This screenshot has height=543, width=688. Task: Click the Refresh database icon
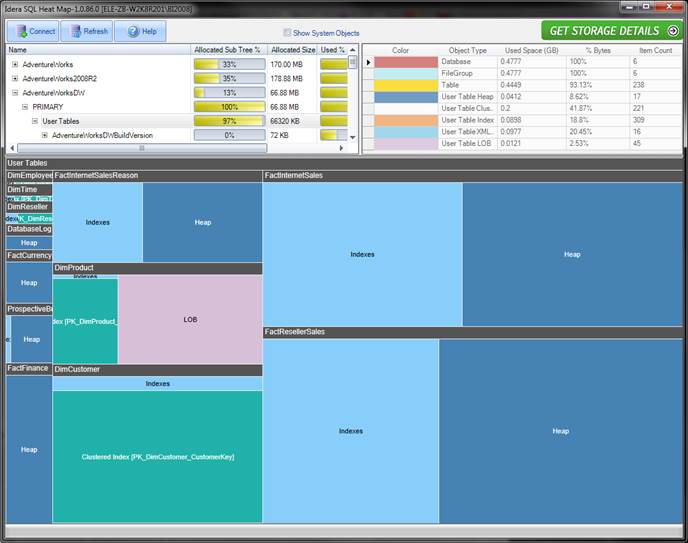point(76,31)
